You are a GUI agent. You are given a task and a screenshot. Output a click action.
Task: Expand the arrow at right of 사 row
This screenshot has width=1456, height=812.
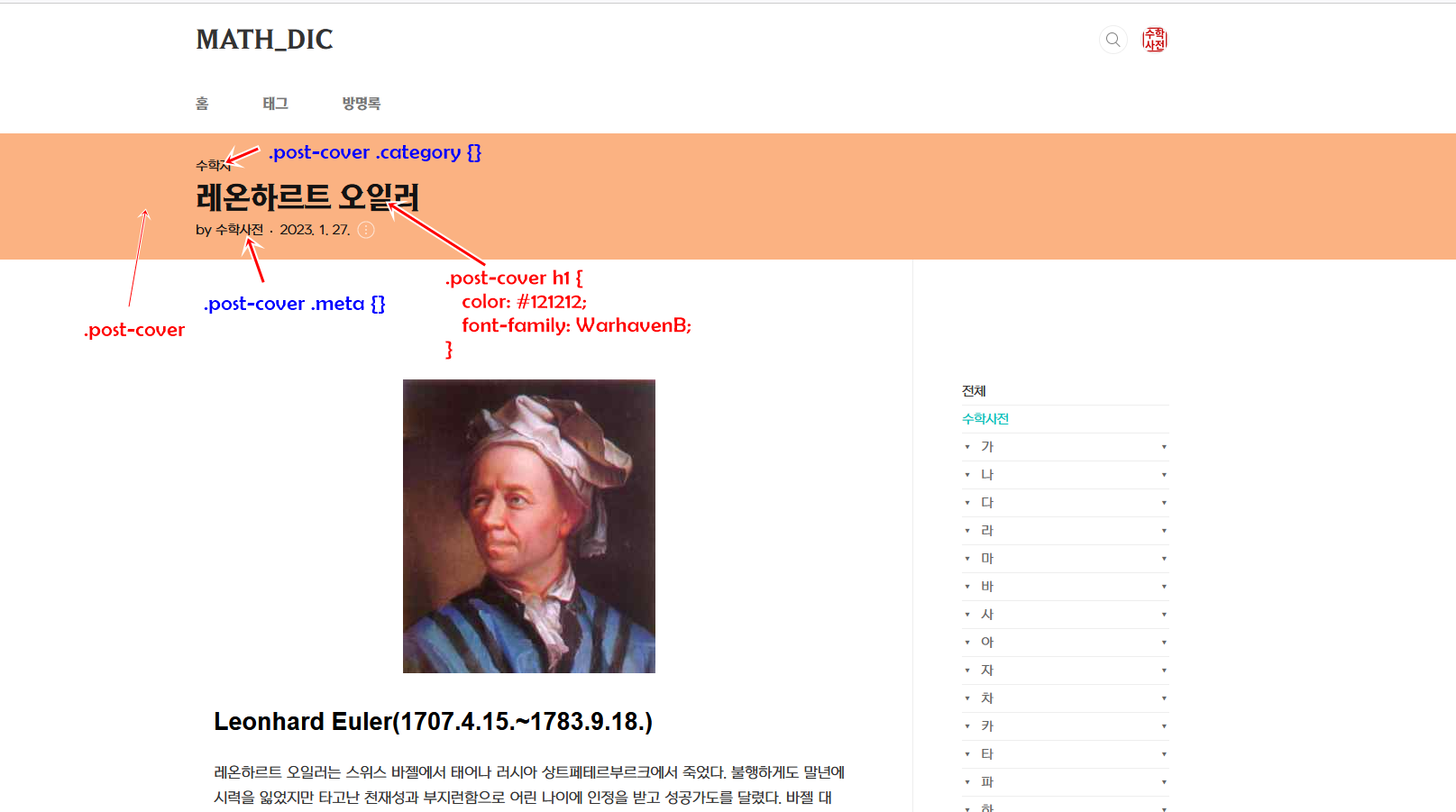point(1164,615)
